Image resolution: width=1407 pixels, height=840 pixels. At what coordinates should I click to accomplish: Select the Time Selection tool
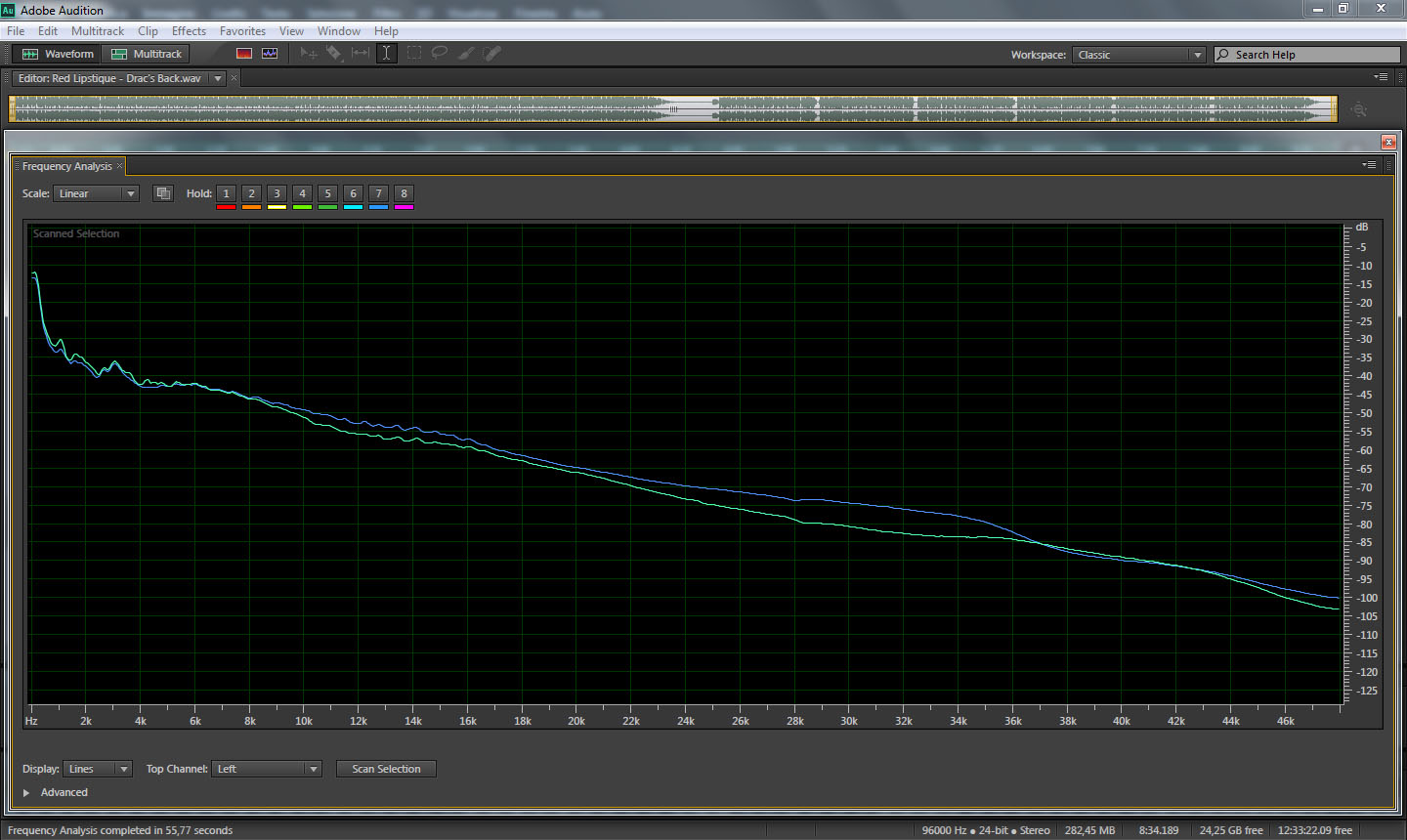[x=386, y=54]
